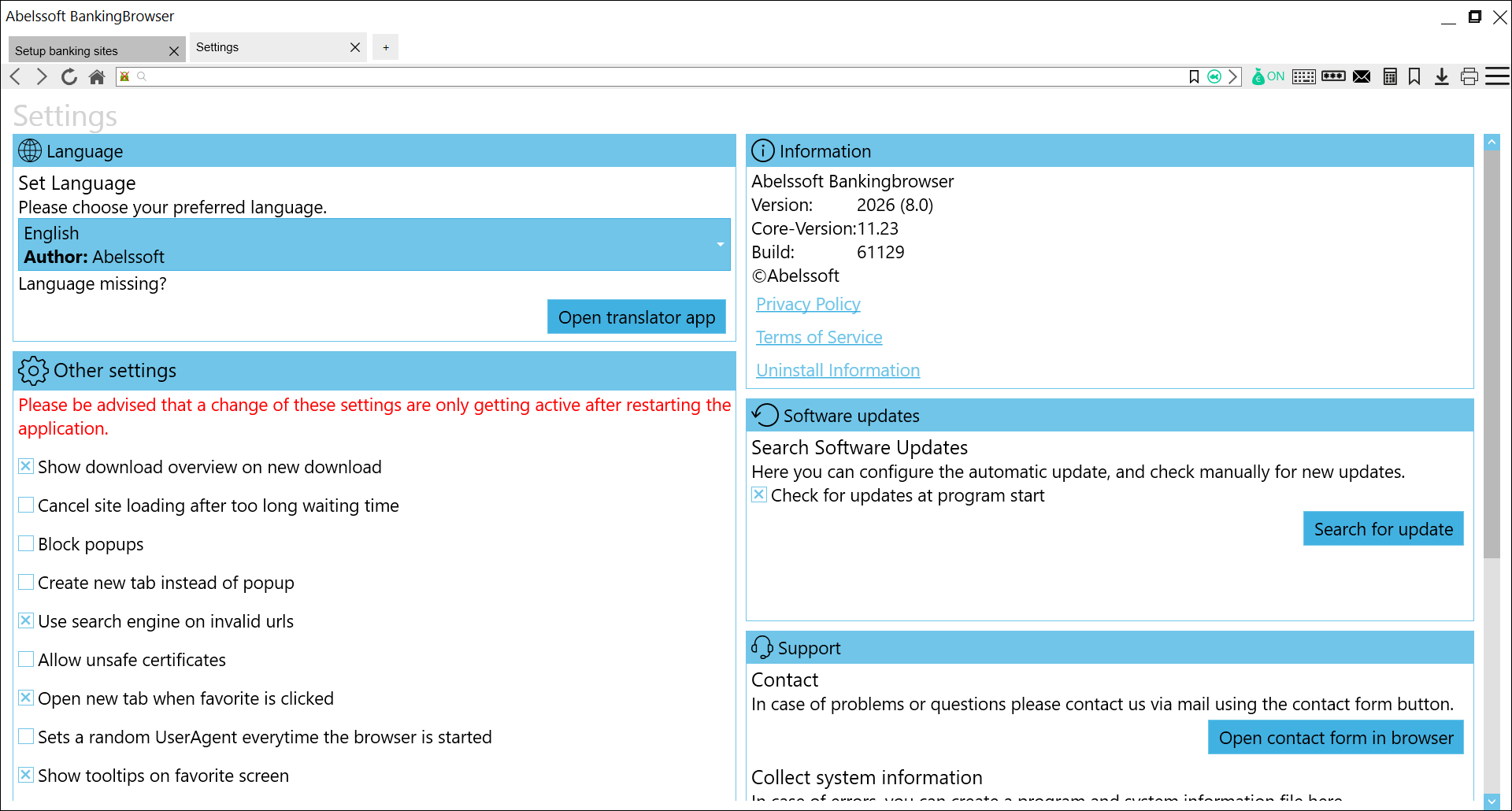Uncheck Show tooltips on favorite screen
This screenshot has height=811, width=1512.
click(26, 775)
